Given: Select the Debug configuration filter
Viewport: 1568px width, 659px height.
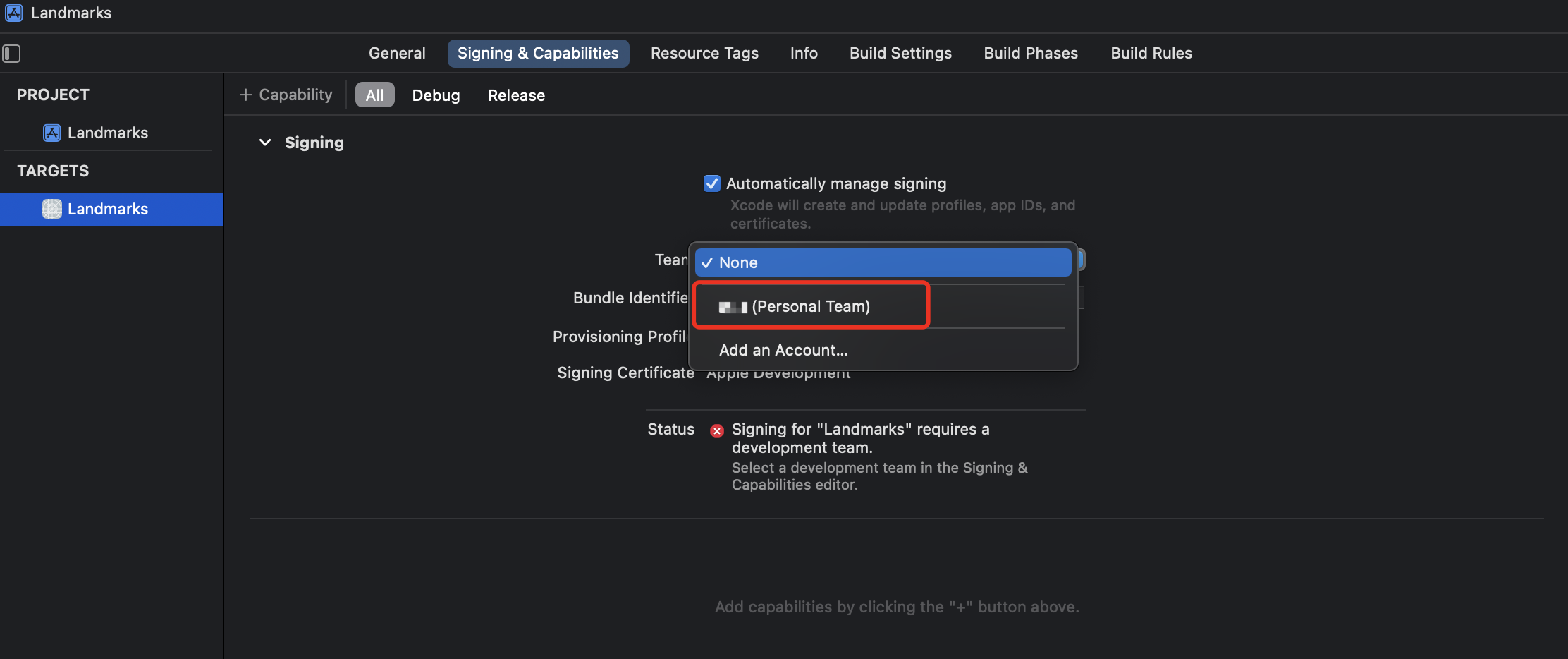Looking at the screenshot, I should (436, 95).
